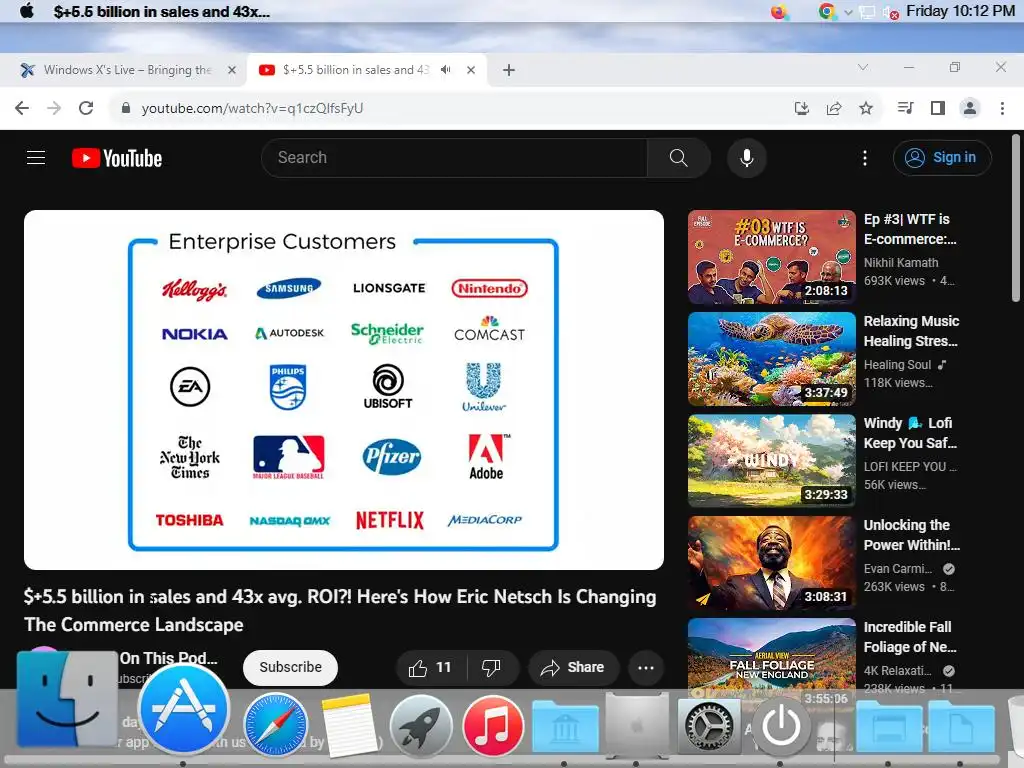Open System Preferences gear in dock
1024x768 pixels.
(708, 726)
